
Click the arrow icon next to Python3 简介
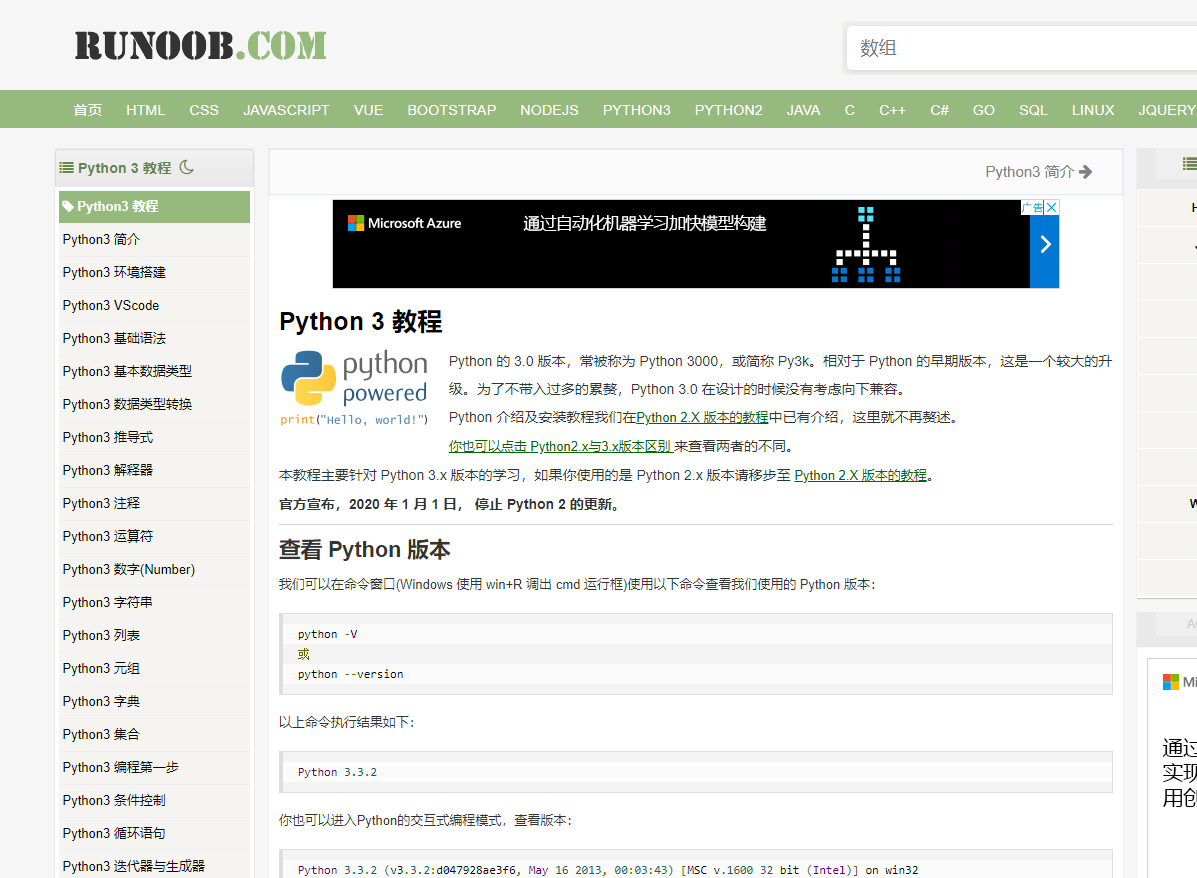point(1085,172)
